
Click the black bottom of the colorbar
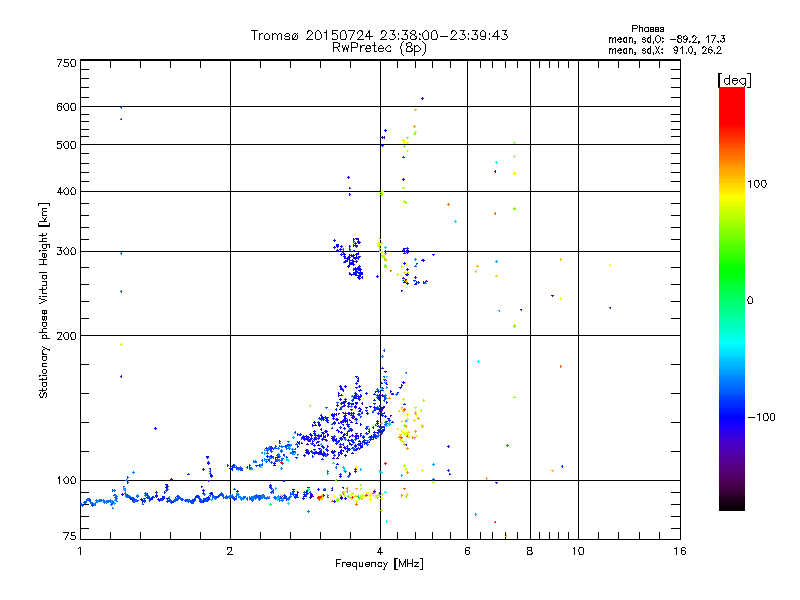click(x=732, y=504)
